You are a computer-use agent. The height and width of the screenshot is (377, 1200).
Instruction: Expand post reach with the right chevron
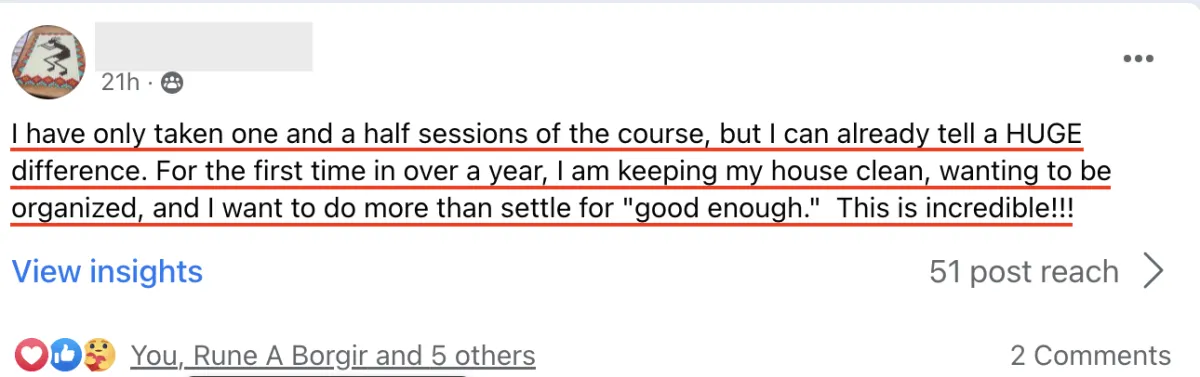coord(1153,271)
